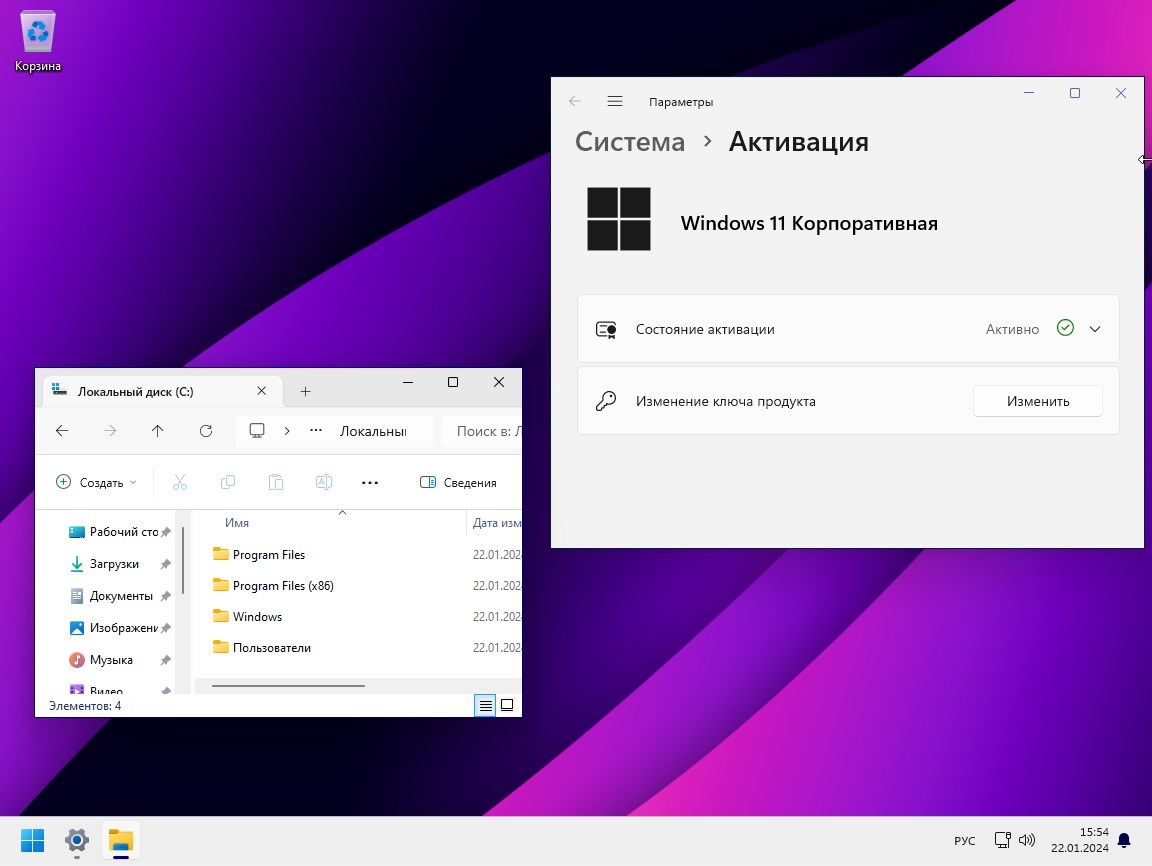This screenshot has height=866, width=1152.
Task: Click the This PC monitor icon in address bar
Action: point(257,431)
